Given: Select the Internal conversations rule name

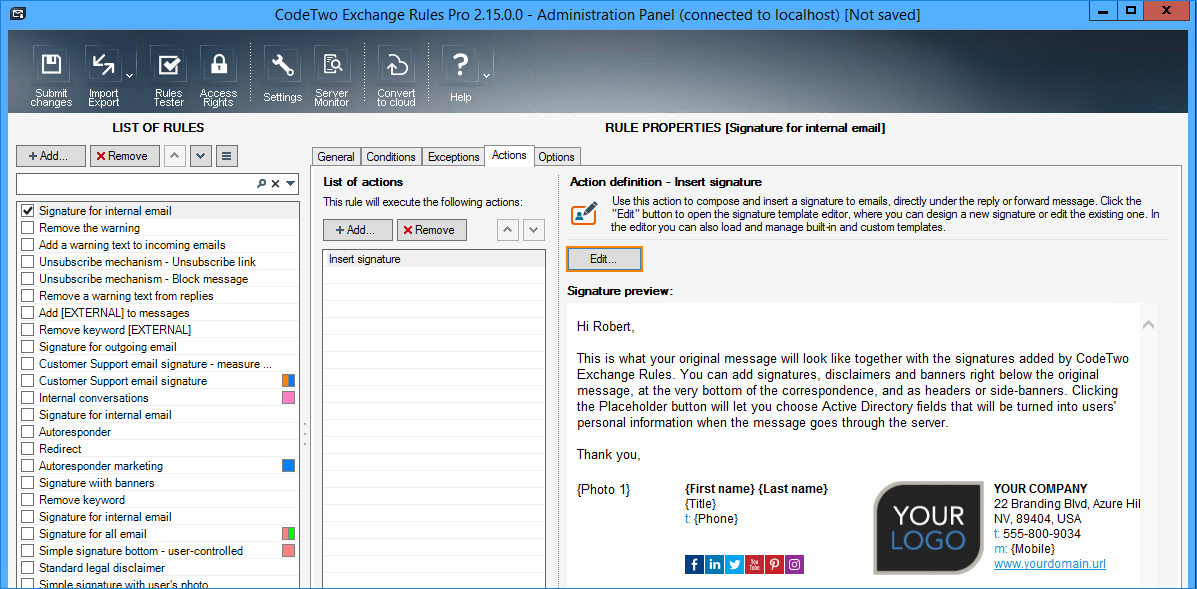Looking at the screenshot, I should point(94,397).
